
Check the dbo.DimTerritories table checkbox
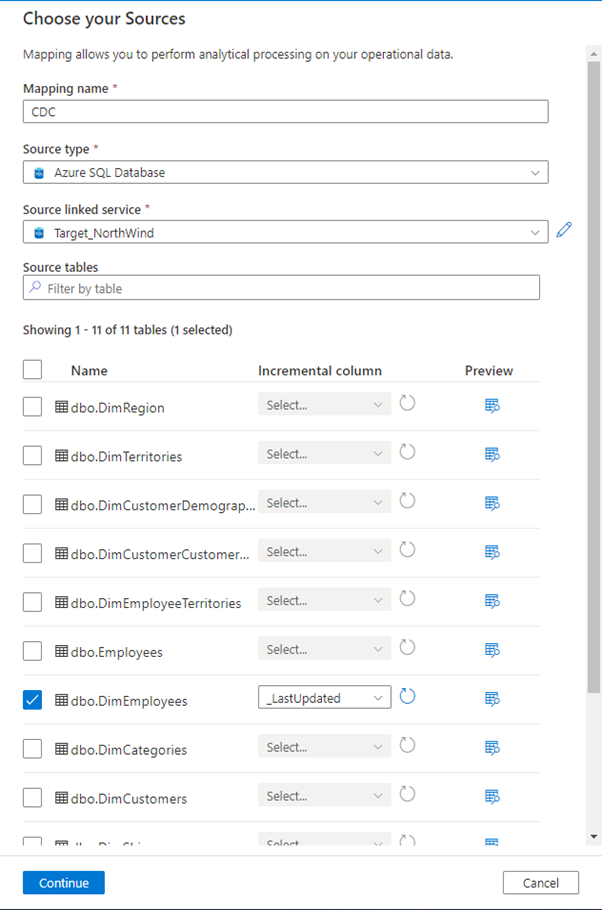point(33,455)
